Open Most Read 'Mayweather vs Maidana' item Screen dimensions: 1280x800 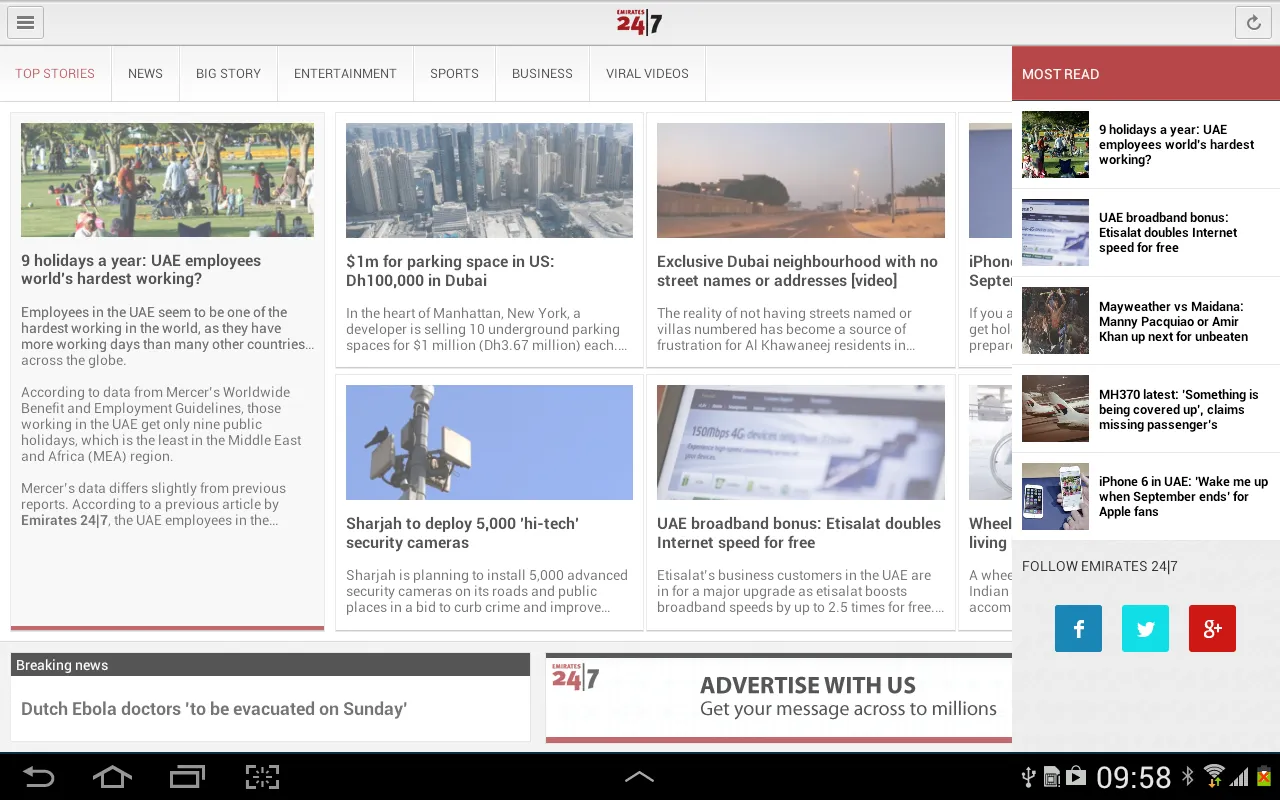(x=1146, y=321)
